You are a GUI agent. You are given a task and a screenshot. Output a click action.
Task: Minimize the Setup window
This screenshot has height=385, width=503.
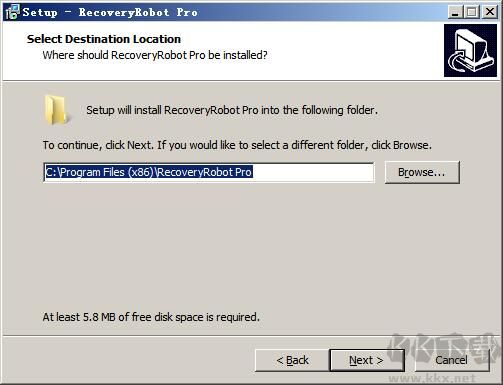pos(455,12)
